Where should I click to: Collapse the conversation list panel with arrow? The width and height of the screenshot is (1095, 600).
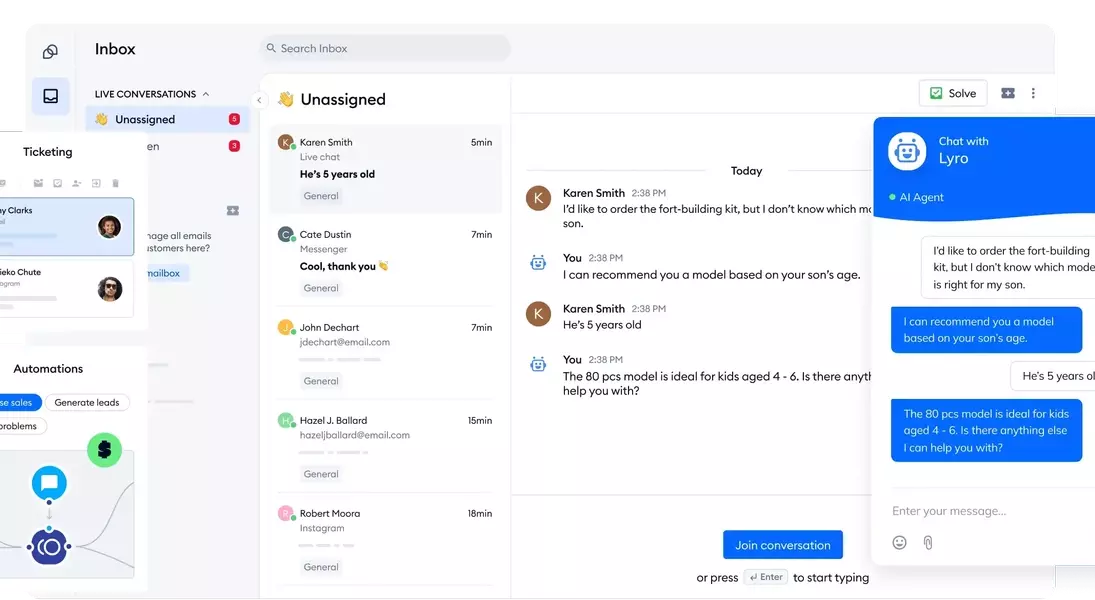tap(259, 100)
